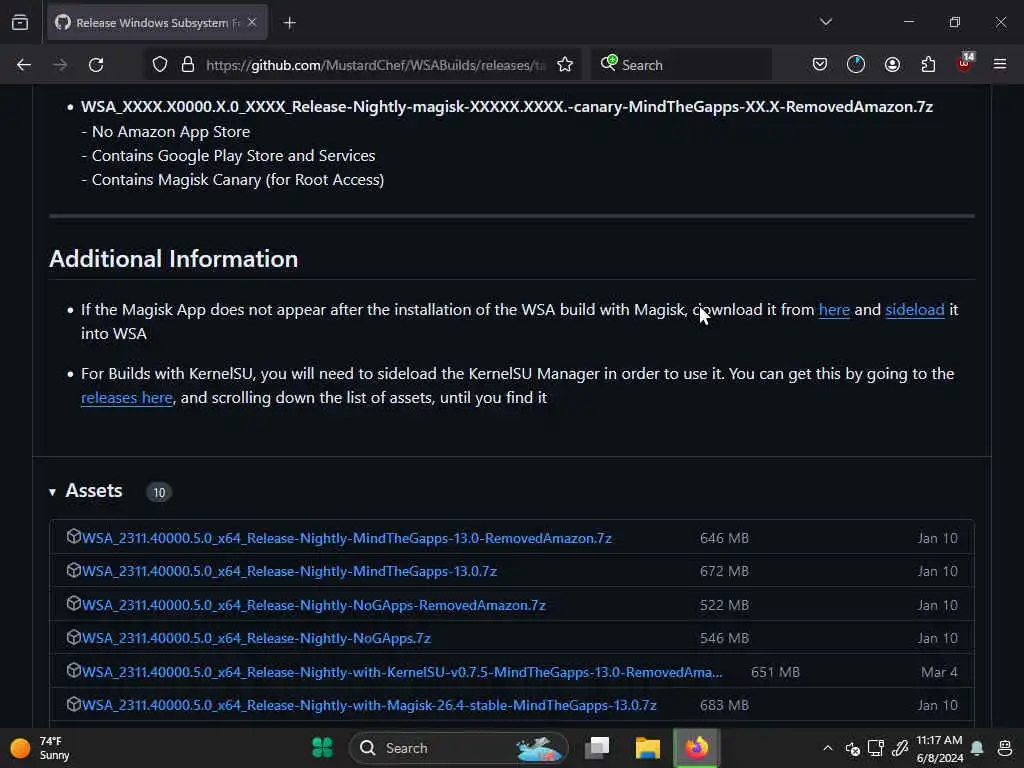Open the pen menu tray icon
1024x768 pixels.
pos(900,748)
